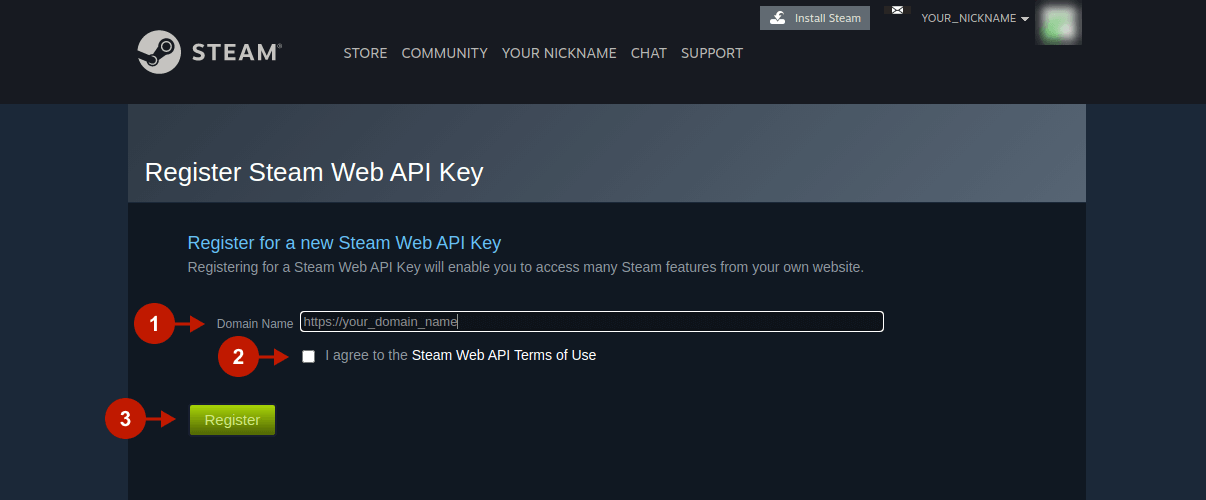Screen dimensions: 1206x500
Task: Open the envelope notifications icon
Action: (897, 11)
